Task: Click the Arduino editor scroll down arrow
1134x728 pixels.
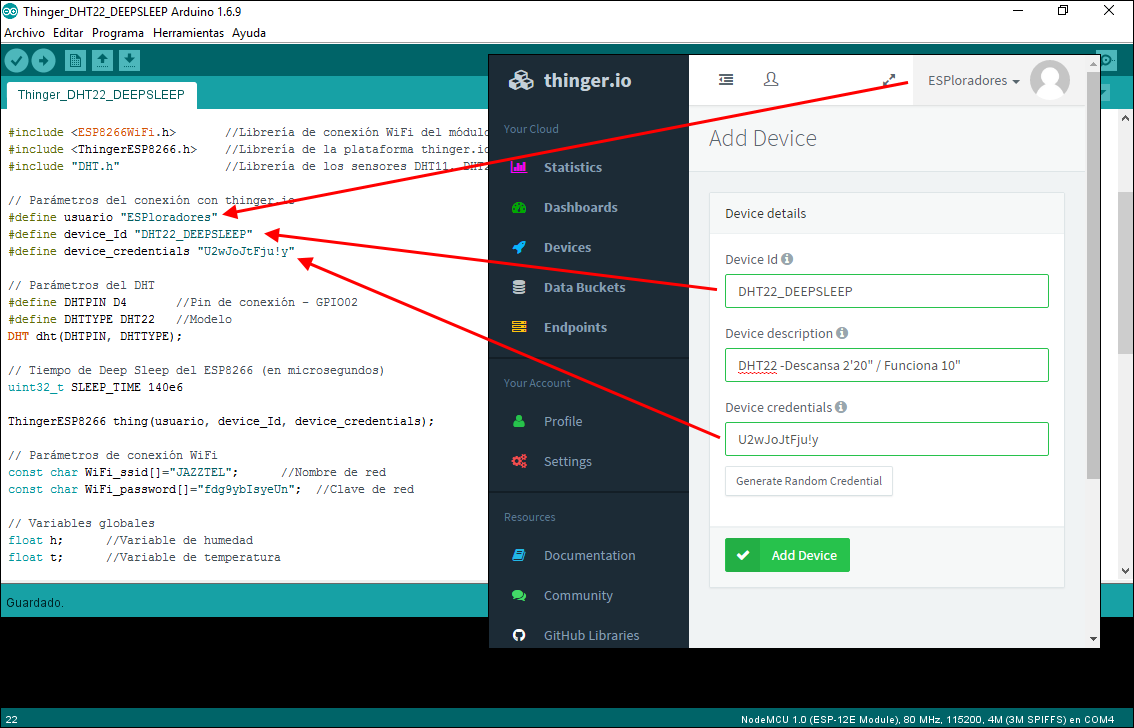Action: click(x=1125, y=570)
